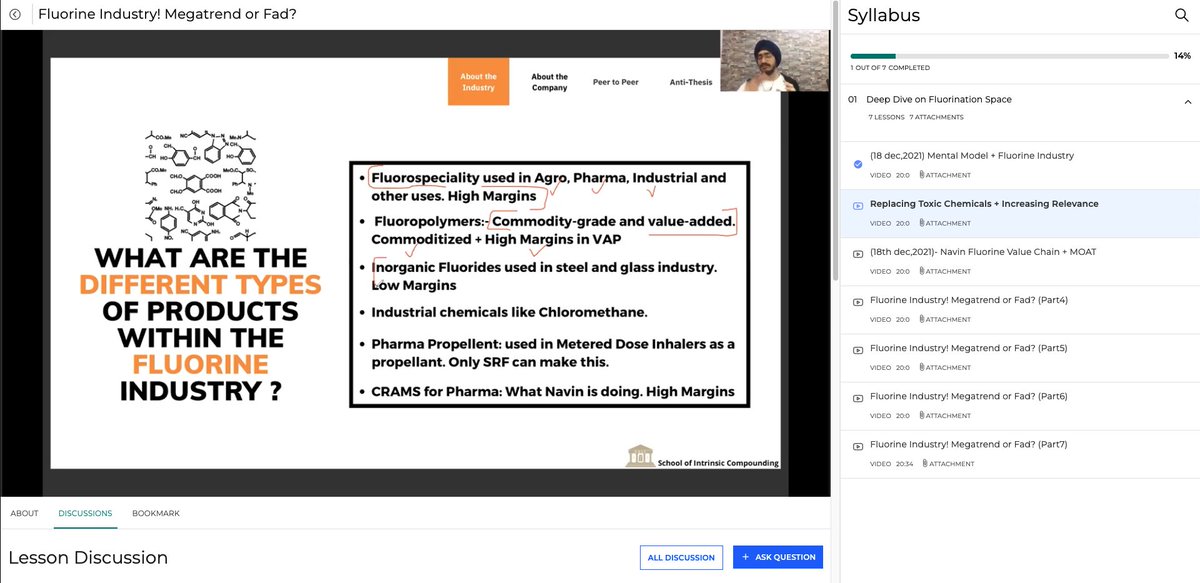Click video icon of Megatrend or Fad (Part7)
Screen dimensions: 1200x583
tap(858, 445)
